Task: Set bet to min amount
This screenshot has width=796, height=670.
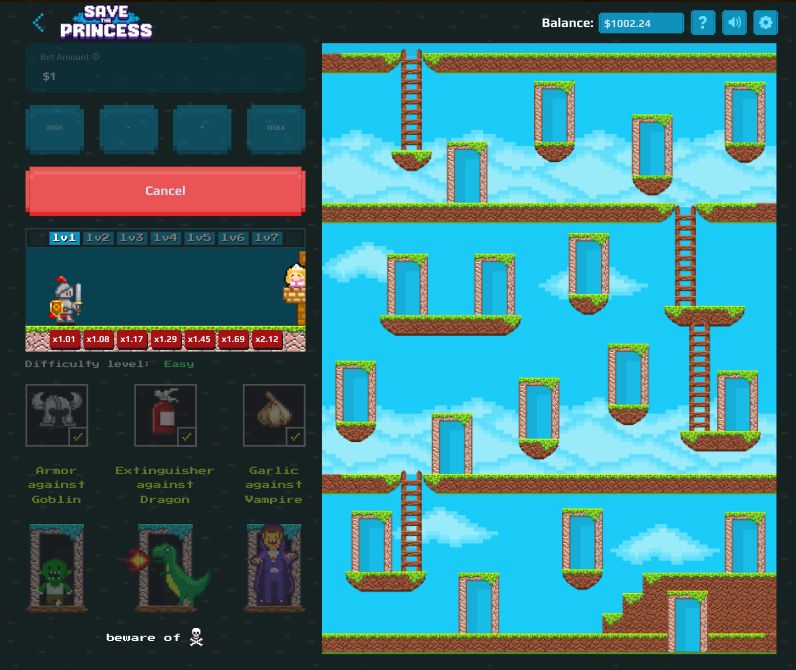Action: [x=55, y=128]
